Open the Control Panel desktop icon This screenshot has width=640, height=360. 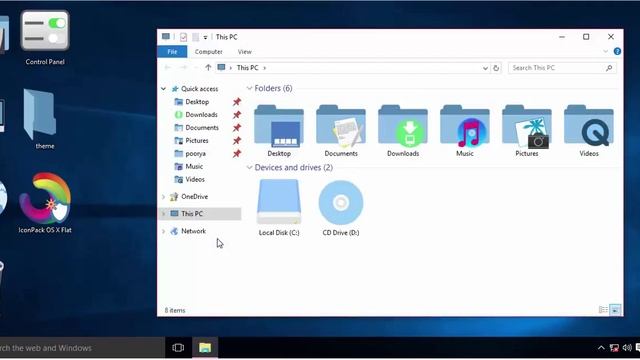tap(45, 38)
